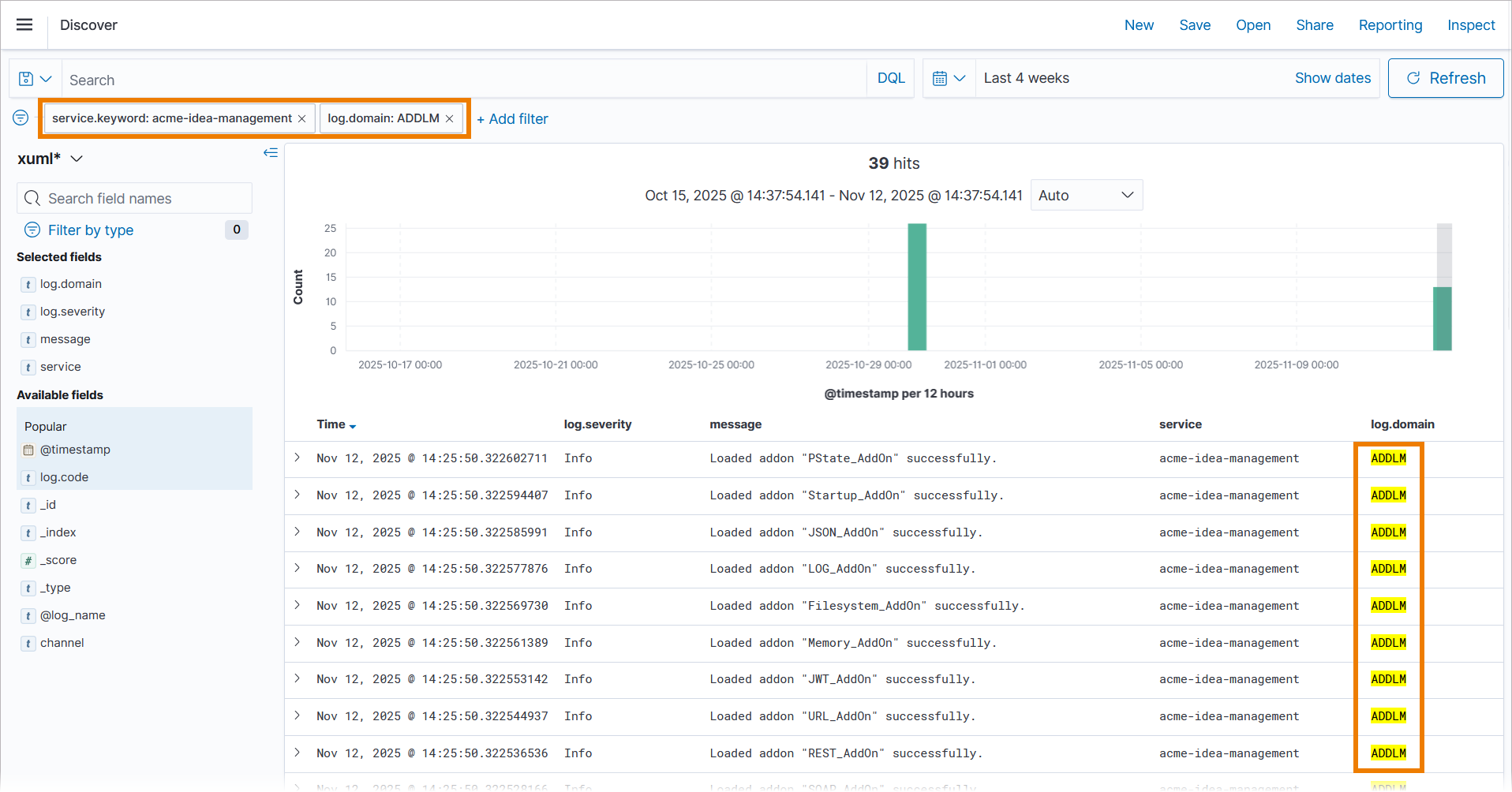Screen dimensions: 1512x792
Task: Toggle the DQL query language switch
Action: (891, 79)
